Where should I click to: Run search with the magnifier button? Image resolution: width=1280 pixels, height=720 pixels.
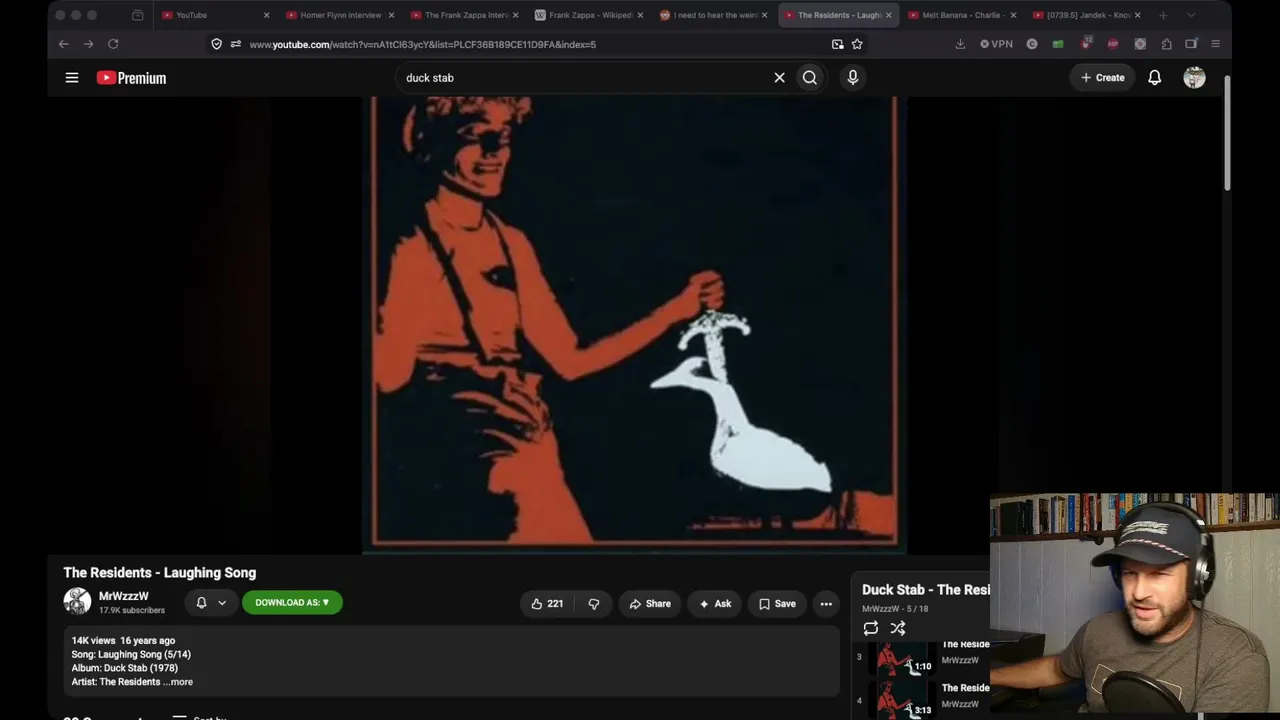coord(810,77)
